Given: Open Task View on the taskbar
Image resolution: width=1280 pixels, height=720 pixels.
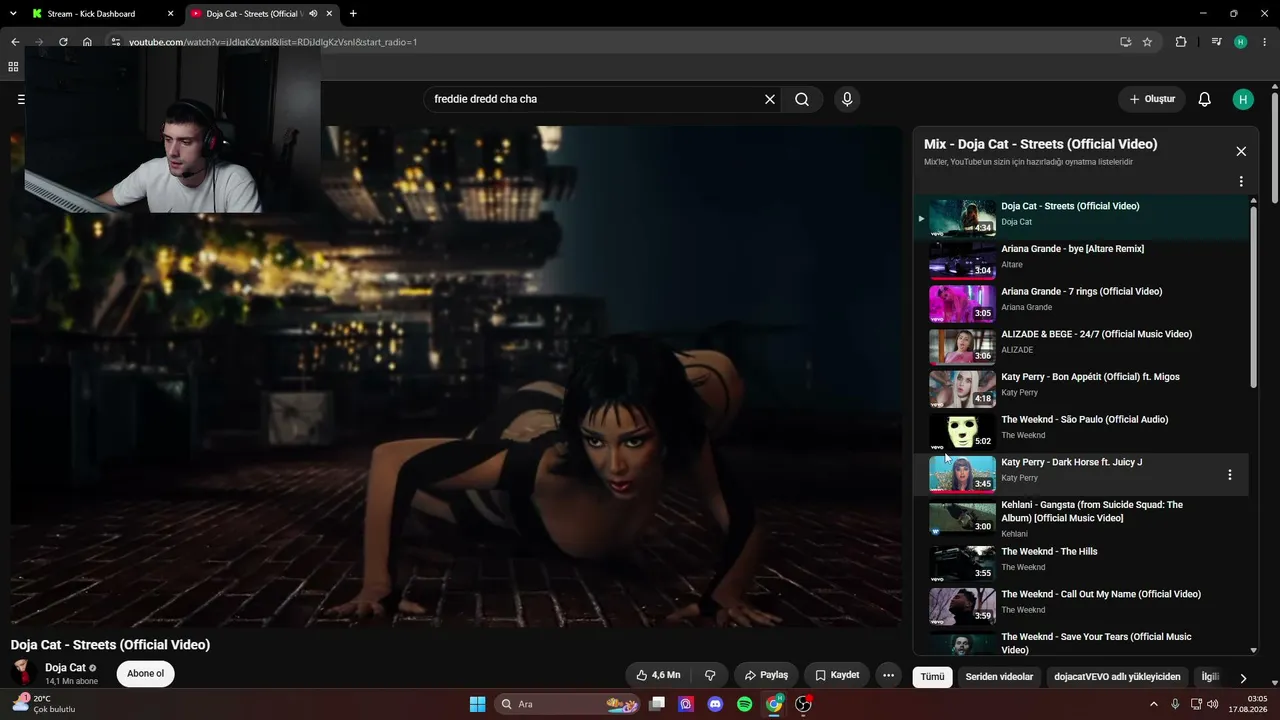Looking at the screenshot, I should coord(657,704).
